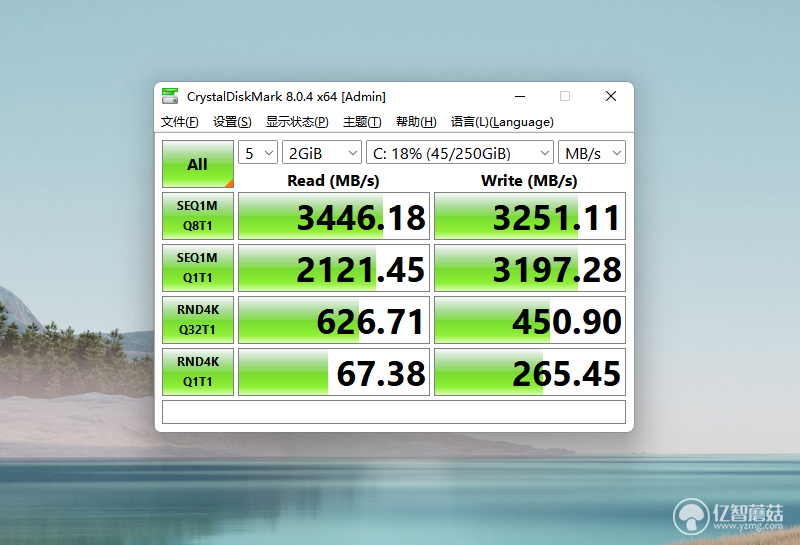Run the RND4K Q32T1 test
The image size is (800, 545).
click(198, 320)
